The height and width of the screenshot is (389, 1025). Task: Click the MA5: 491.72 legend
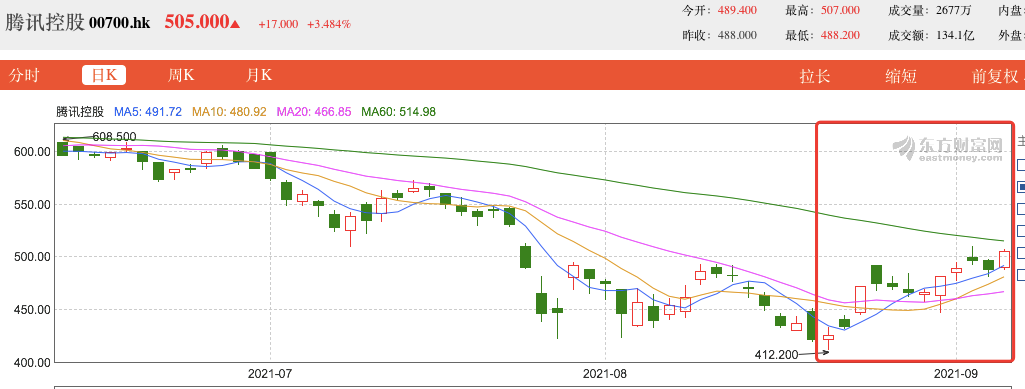tap(148, 112)
